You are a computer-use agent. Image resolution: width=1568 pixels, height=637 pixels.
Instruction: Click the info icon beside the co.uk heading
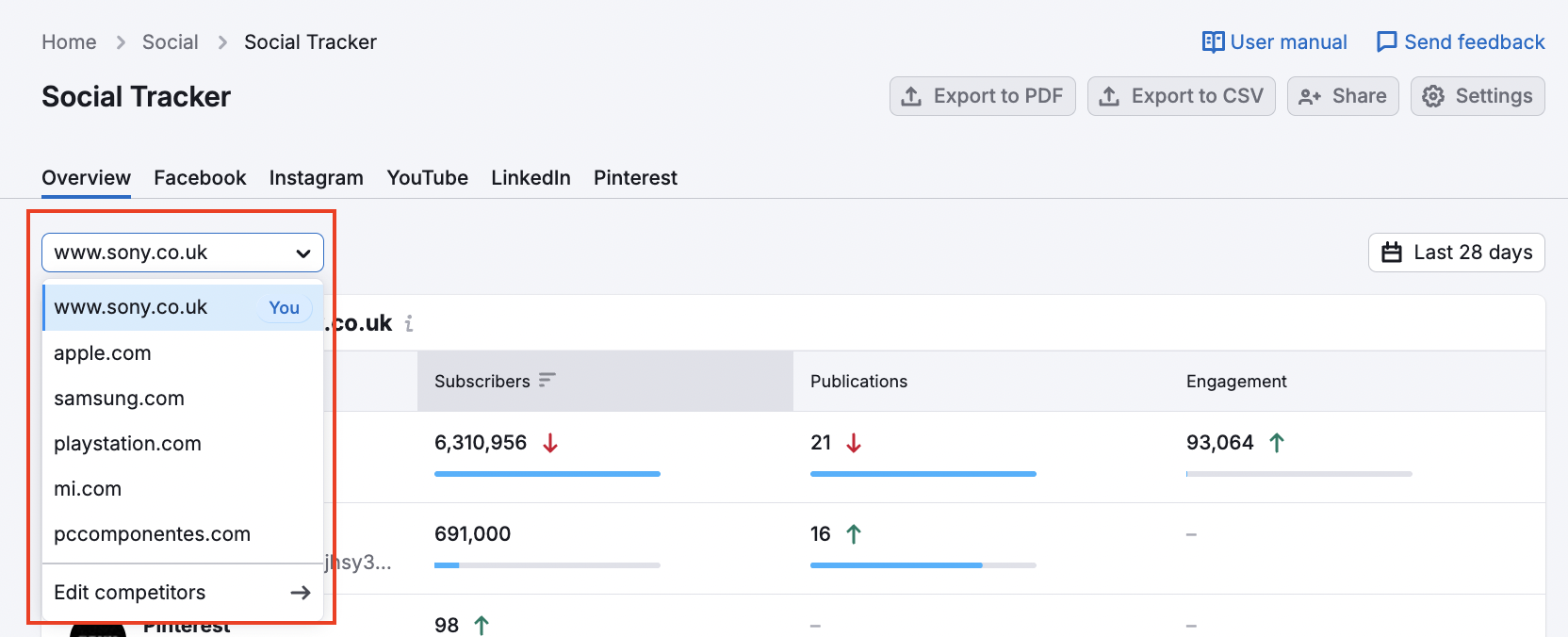point(409,323)
